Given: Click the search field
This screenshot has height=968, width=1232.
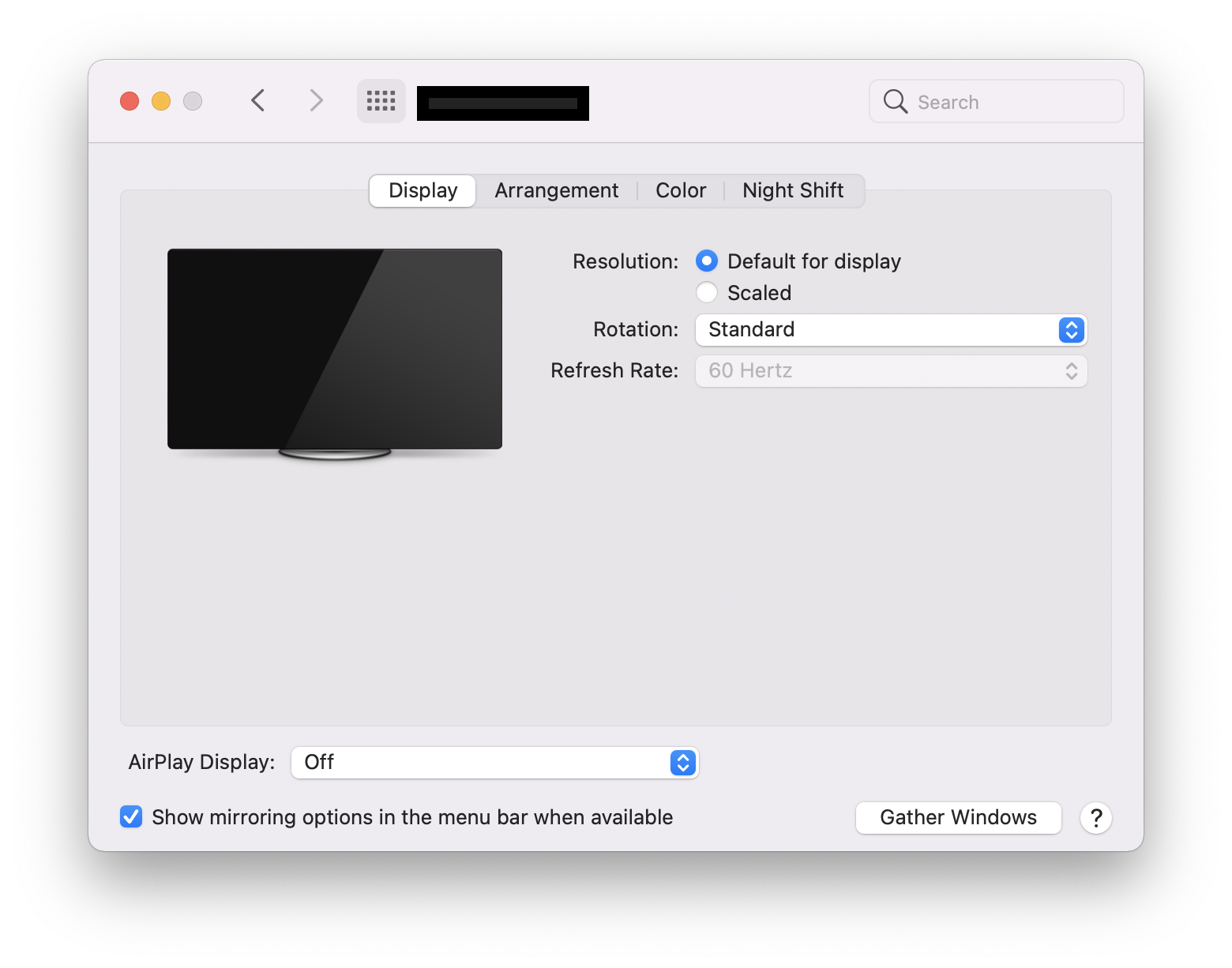Looking at the screenshot, I should 997,101.
